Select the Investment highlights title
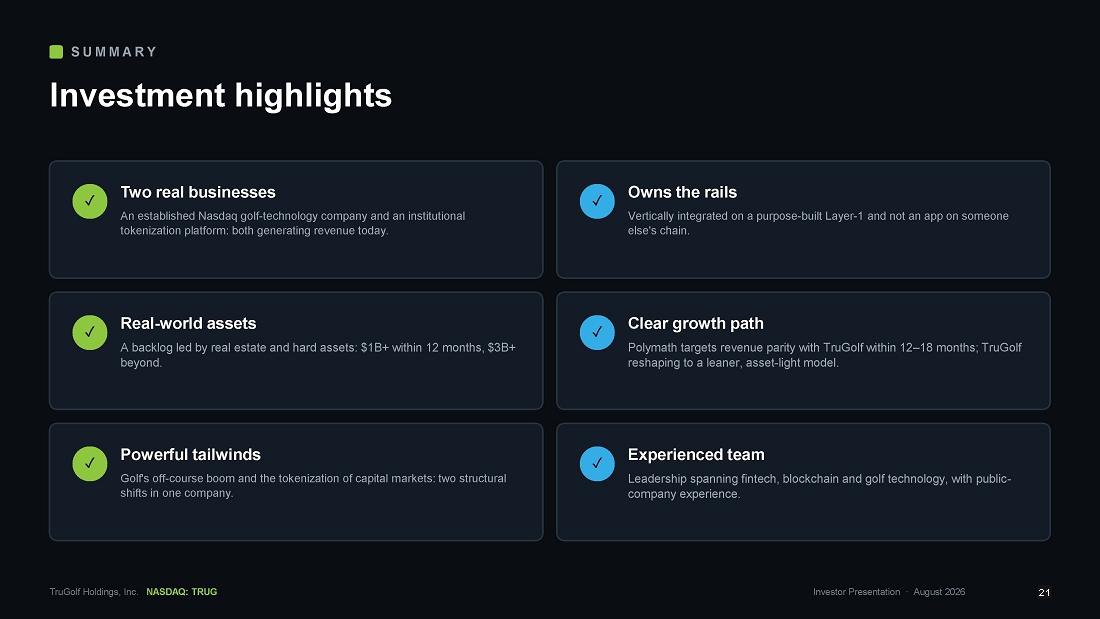This screenshot has width=1100, height=619. (220, 95)
